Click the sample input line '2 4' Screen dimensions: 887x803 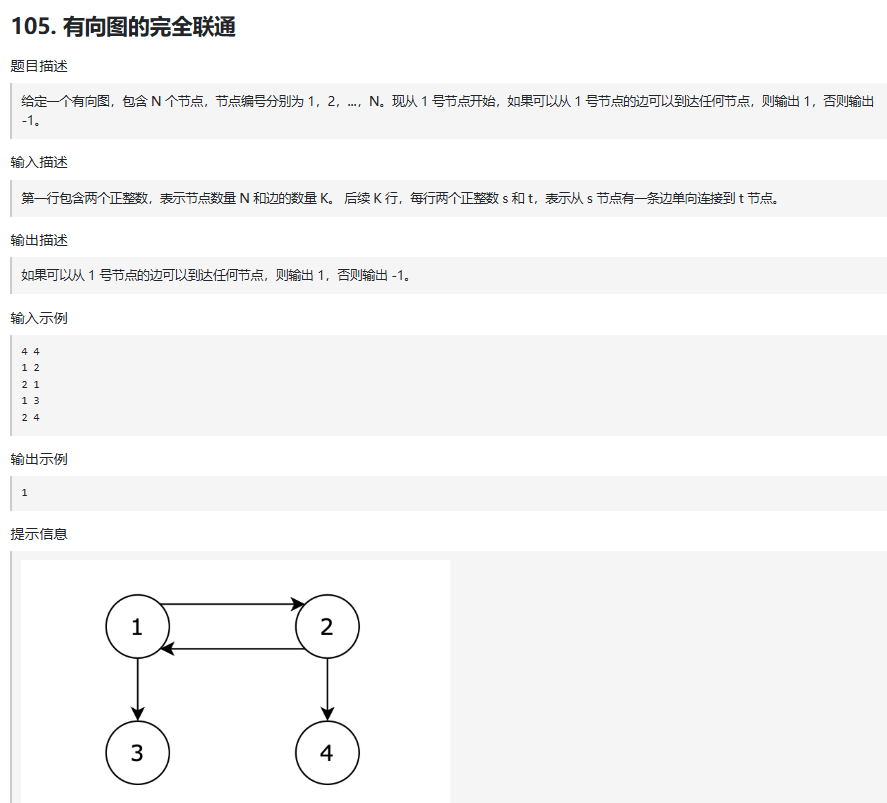click(x=31, y=417)
